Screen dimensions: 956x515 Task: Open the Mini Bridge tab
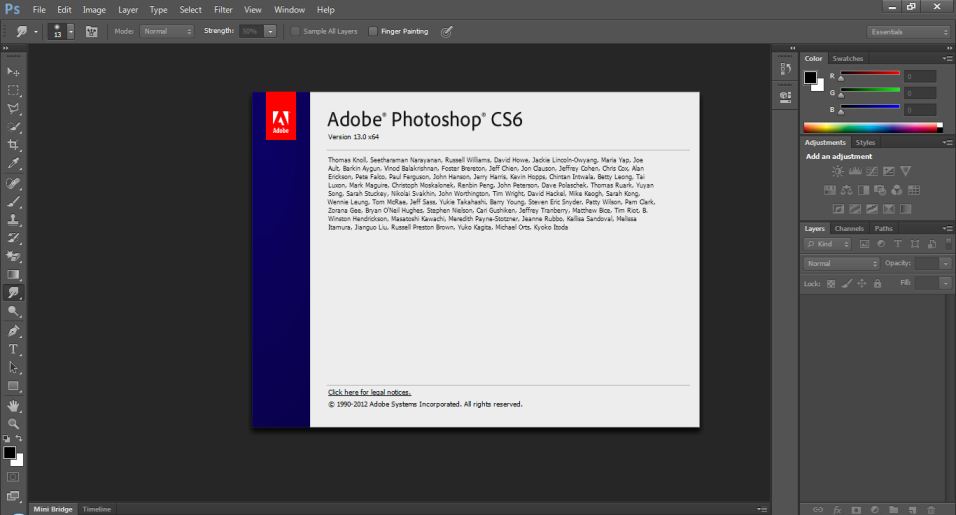click(52, 509)
